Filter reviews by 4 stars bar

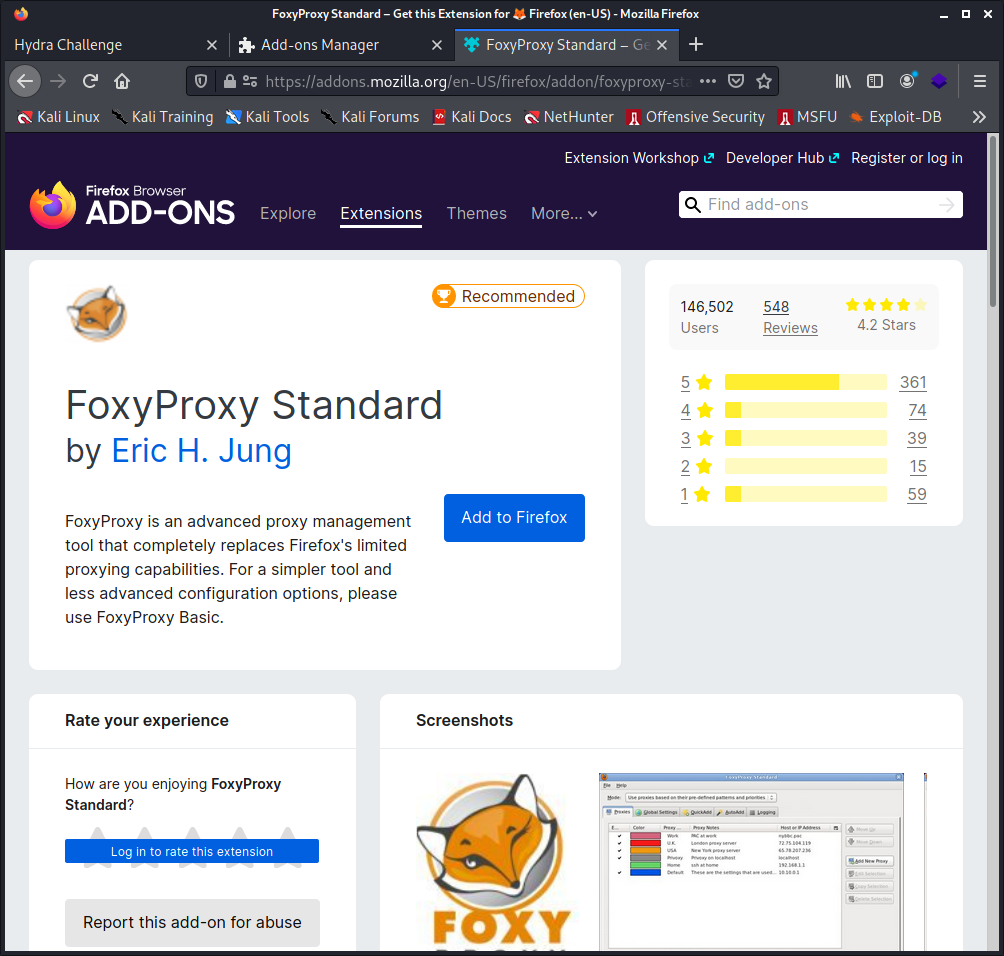point(806,410)
